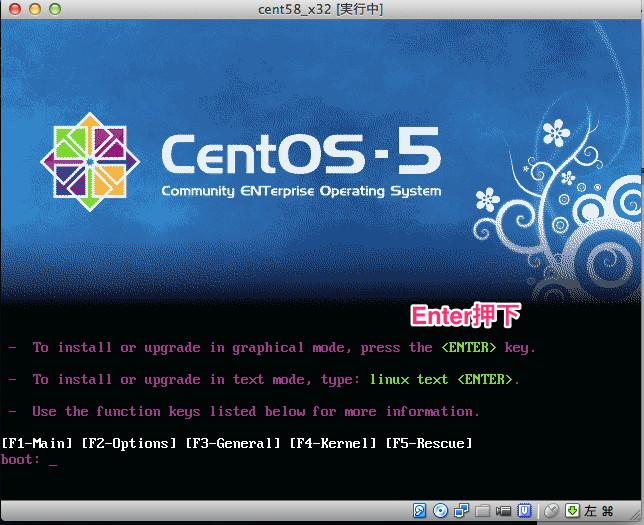This screenshot has width=644, height=525.
Task: Click the [F4-Kernel] function key label
Action: pyautogui.click(x=333, y=443)
